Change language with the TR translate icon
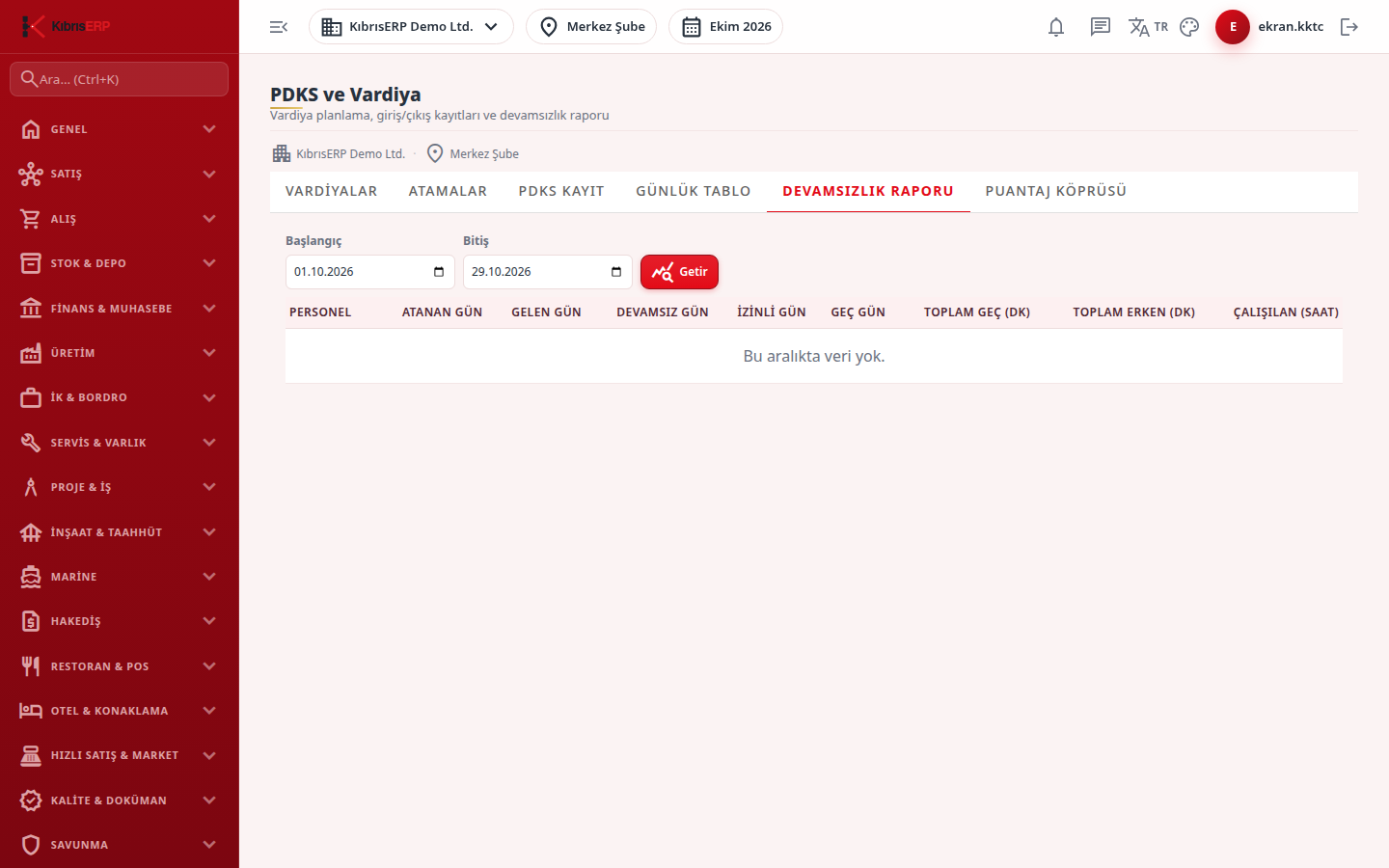 tap(1148, 27)
